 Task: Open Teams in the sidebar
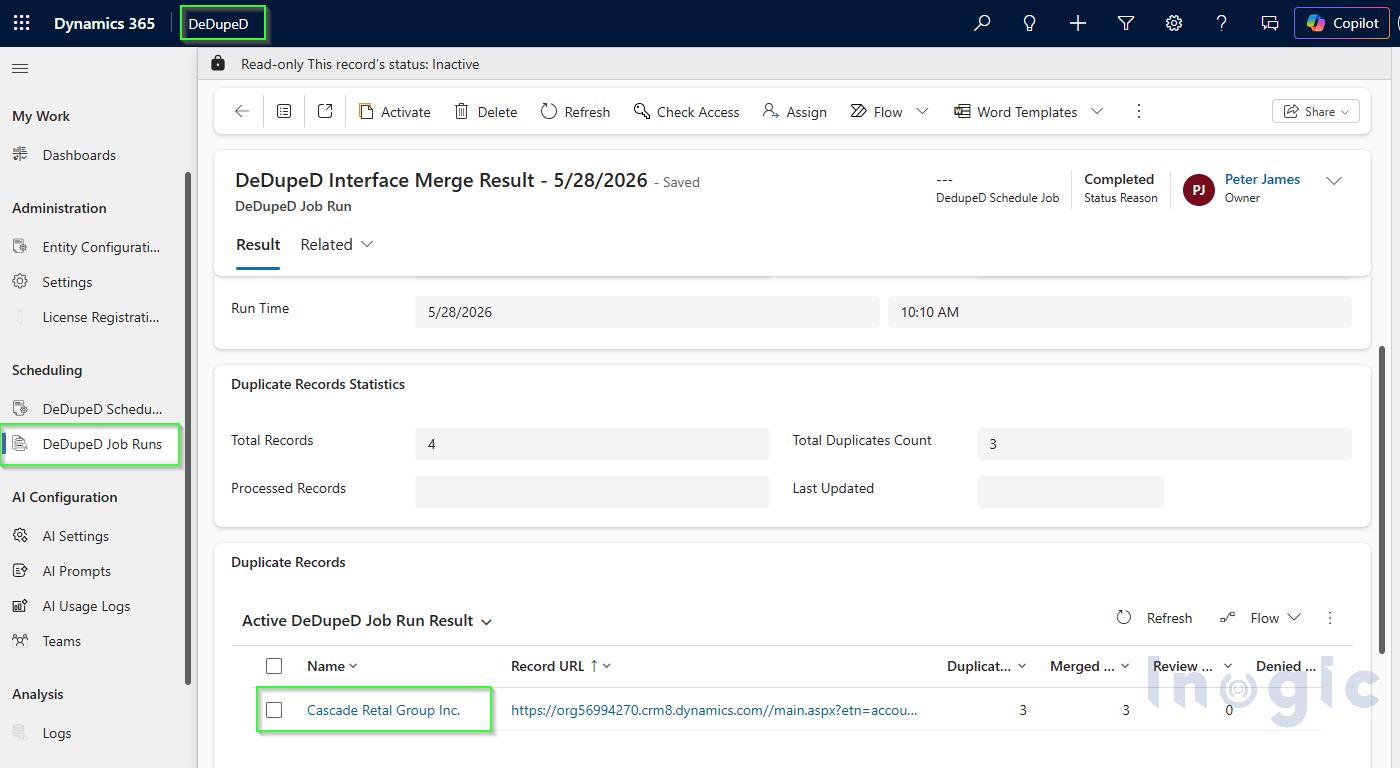tap(61, 641)
